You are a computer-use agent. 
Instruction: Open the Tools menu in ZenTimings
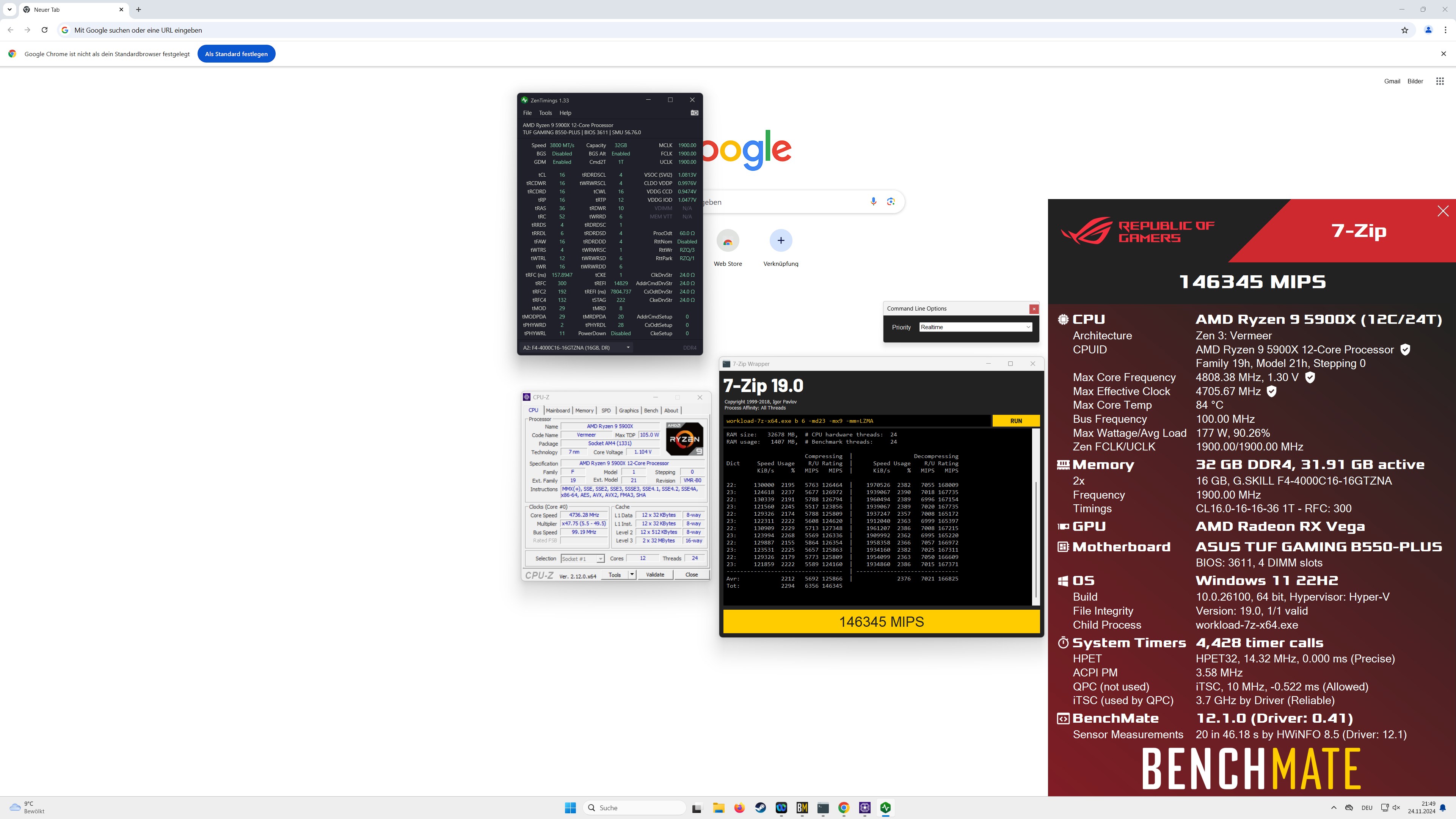(546, 113)
